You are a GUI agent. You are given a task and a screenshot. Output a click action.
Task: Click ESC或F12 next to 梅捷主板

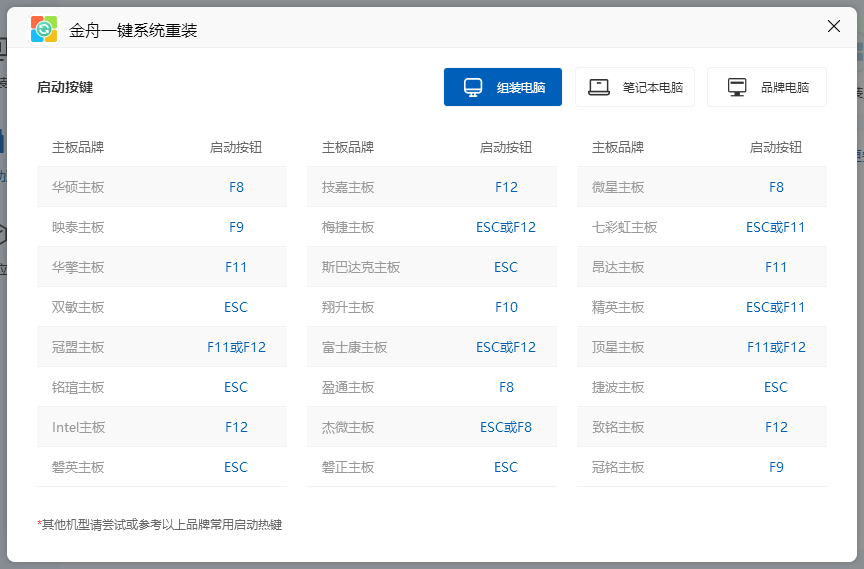click(506, 227)
